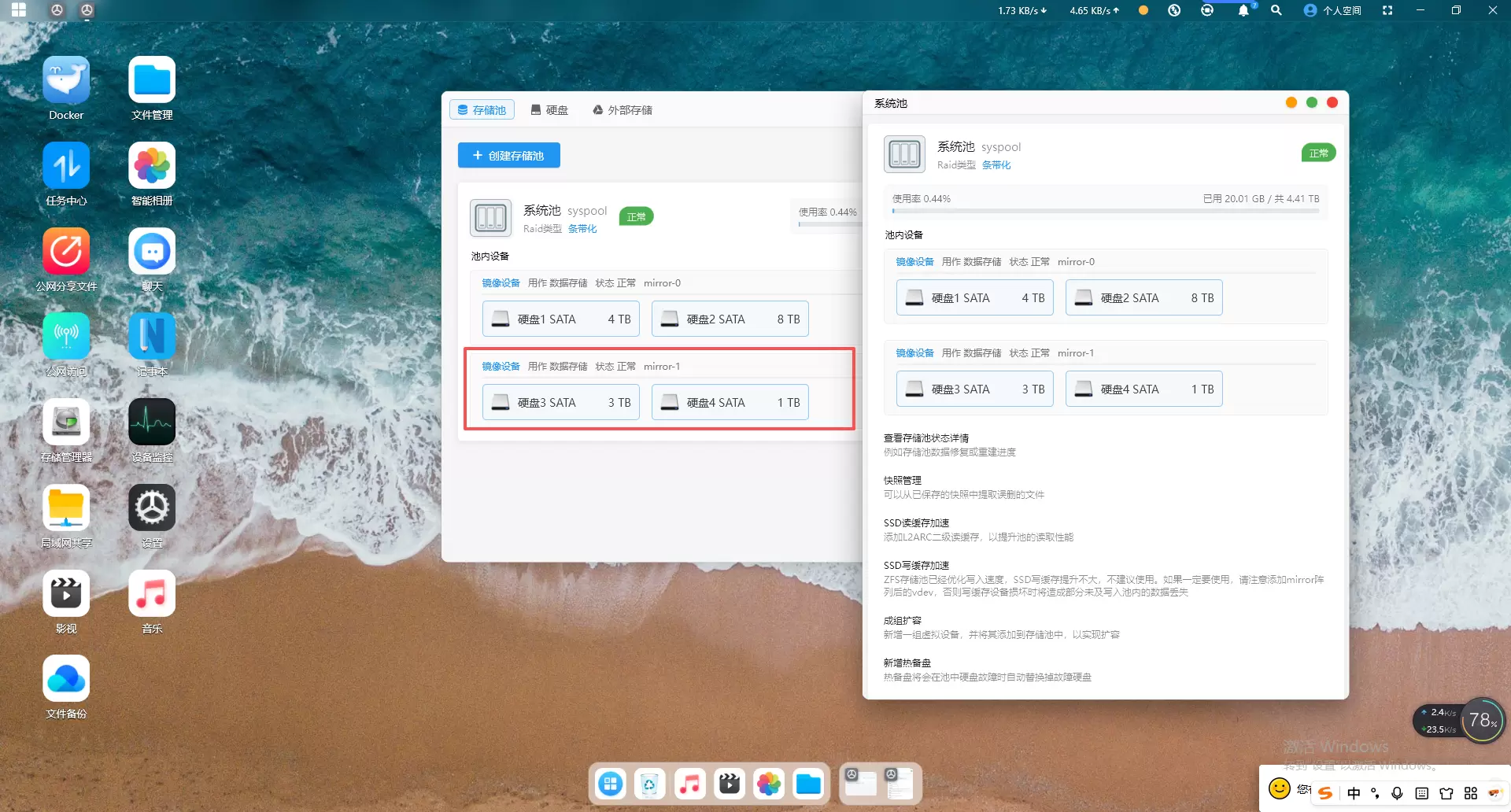
Task: Switch to the 外部存储 tab
Action: point(622,110)
